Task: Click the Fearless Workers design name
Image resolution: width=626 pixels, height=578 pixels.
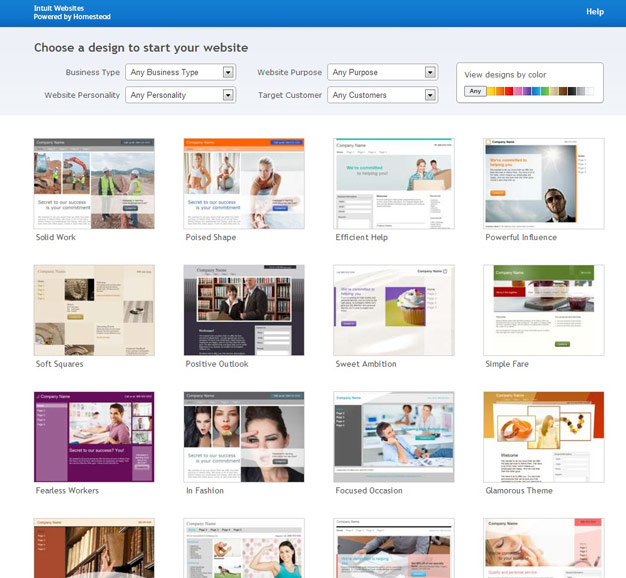Action: (67, 491)
